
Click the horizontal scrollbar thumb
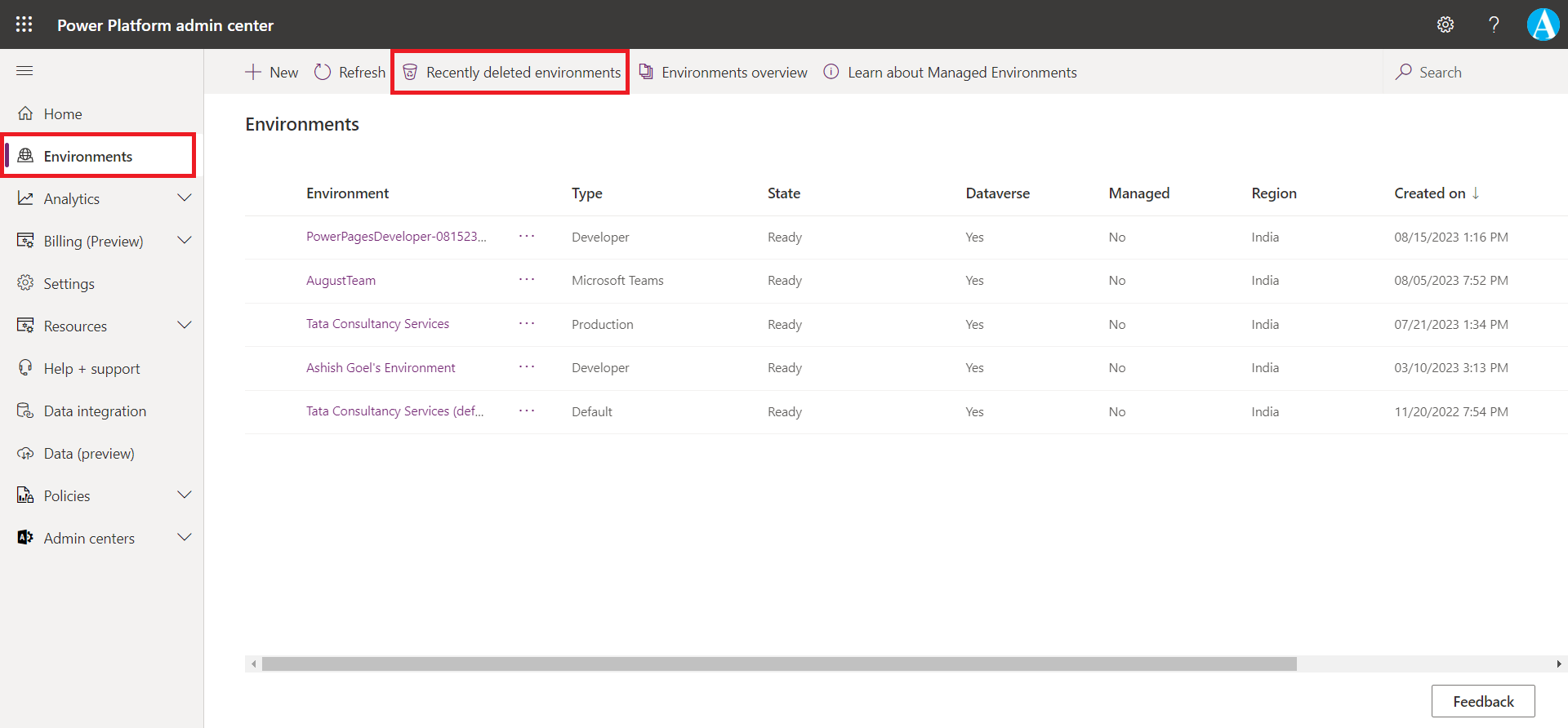778,664
